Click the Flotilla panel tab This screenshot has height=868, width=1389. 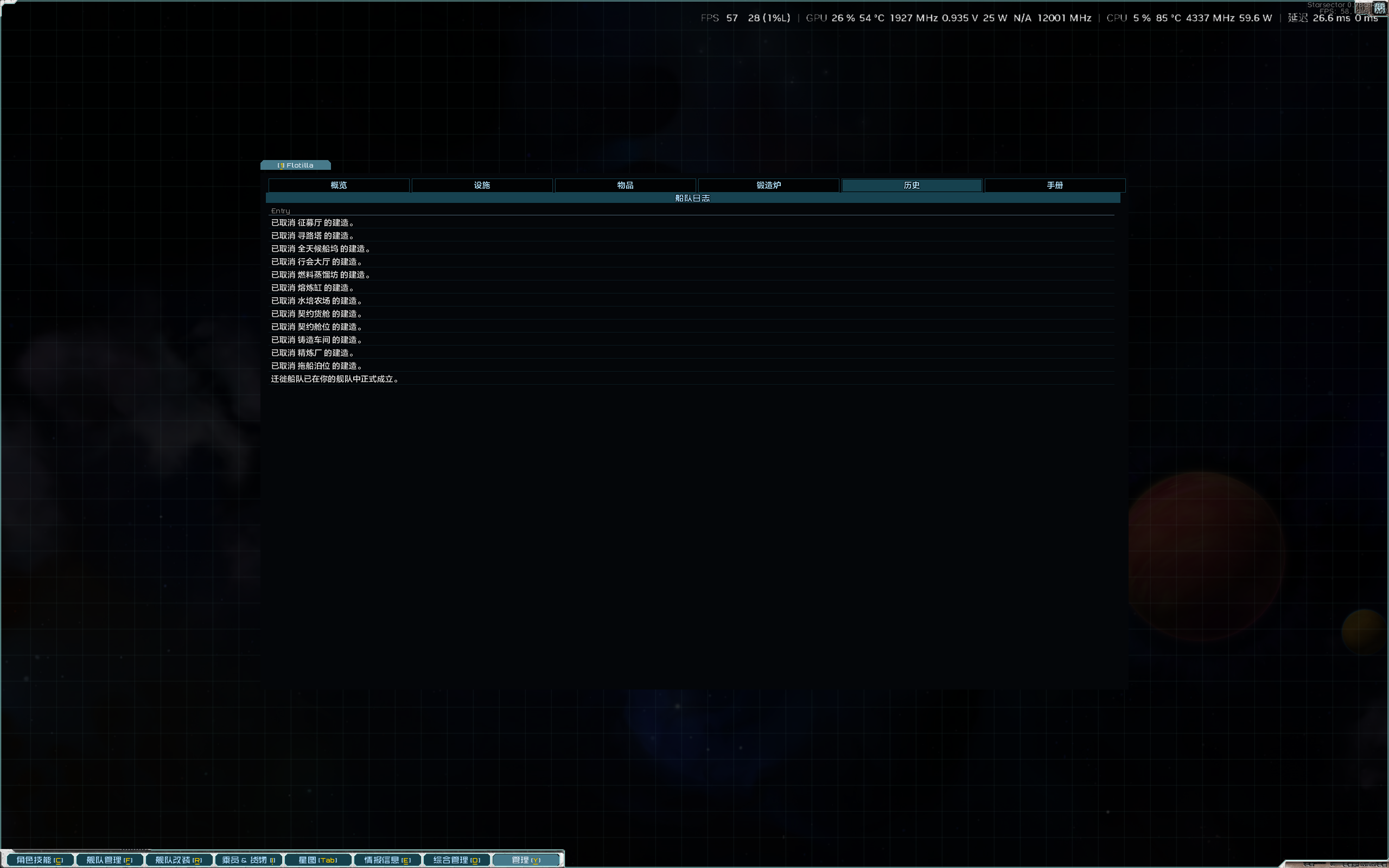(x=296, y=165)
